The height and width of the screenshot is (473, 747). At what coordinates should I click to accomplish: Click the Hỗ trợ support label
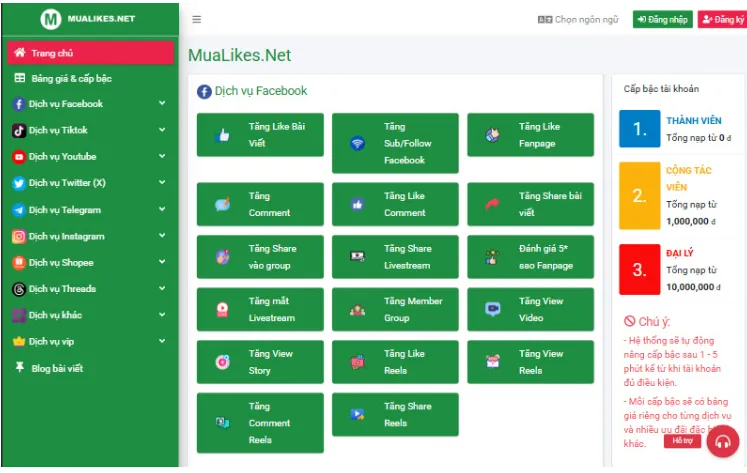point(682,441)
